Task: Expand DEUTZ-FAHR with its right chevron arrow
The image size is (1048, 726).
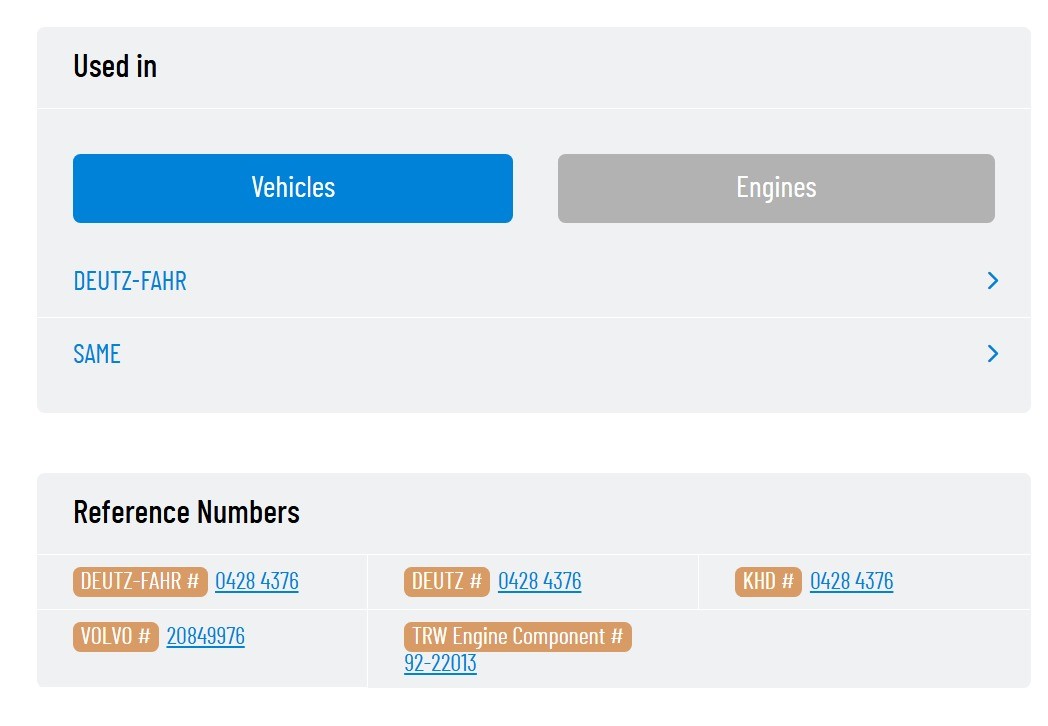Action: point(992,281)
